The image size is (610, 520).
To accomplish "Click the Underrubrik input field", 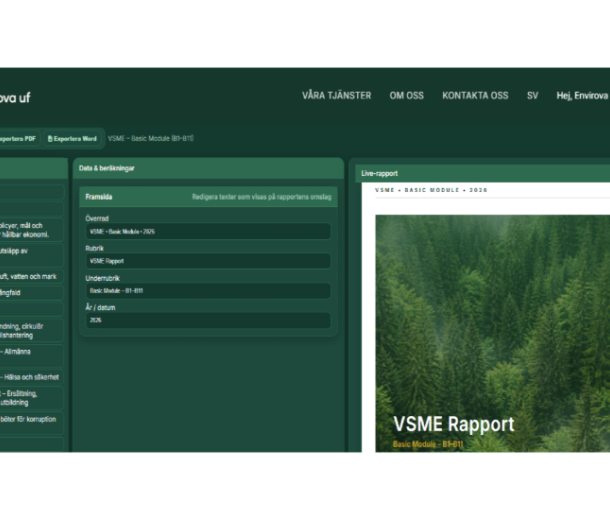I will click(208, 291).
